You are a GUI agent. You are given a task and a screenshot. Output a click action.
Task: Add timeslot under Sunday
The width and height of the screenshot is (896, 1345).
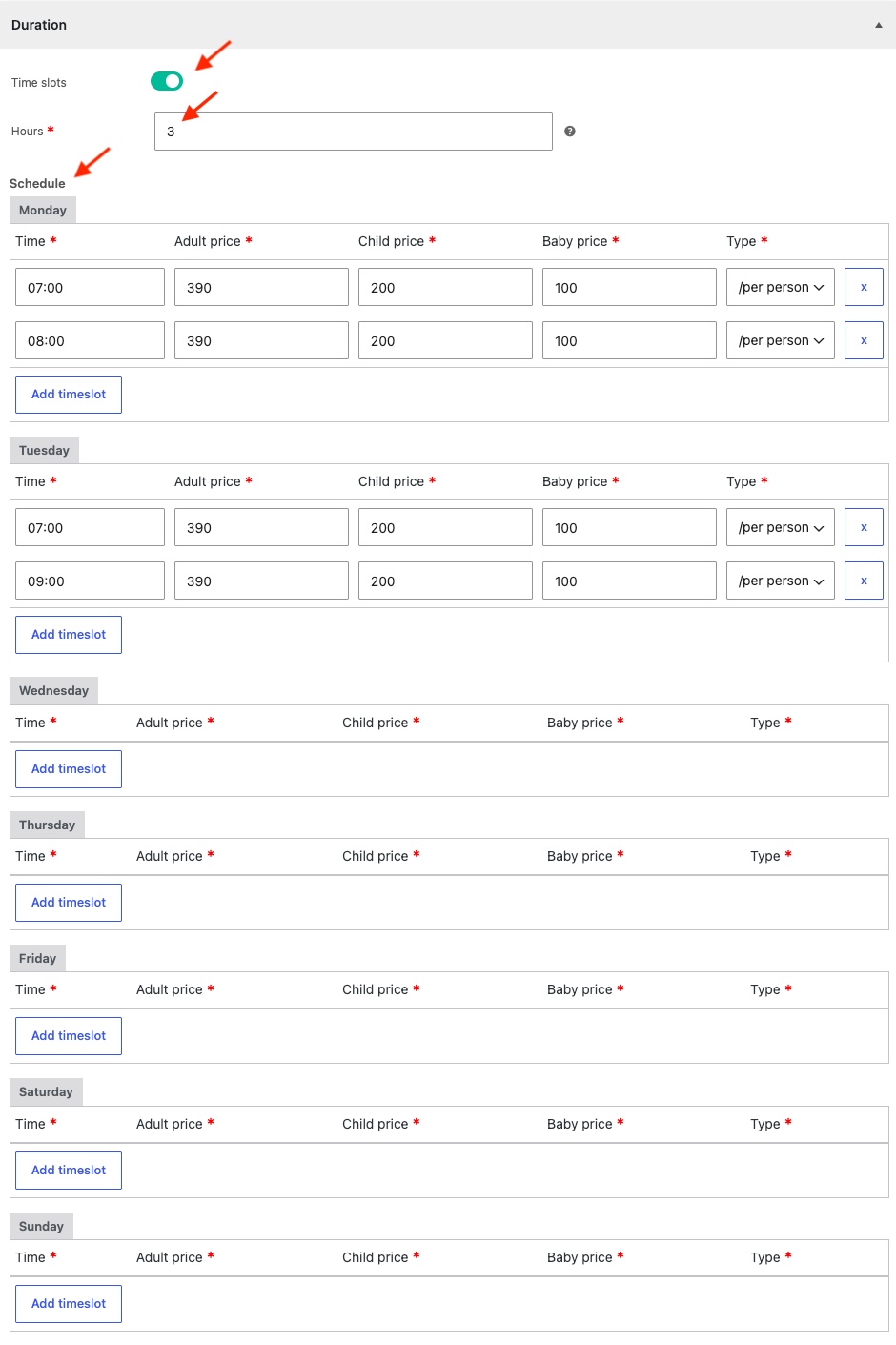(69, 1304)
